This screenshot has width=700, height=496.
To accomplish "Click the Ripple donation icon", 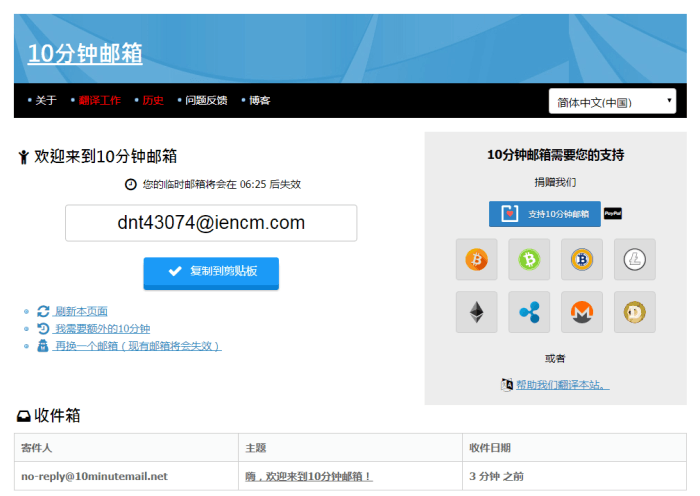I will (x=529, y=312).
